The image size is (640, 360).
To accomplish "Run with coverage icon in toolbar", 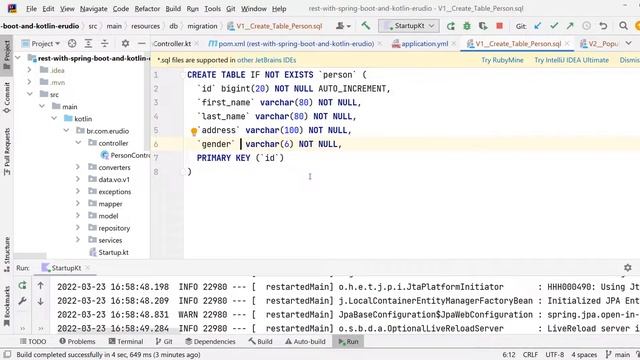I will point(483,26).
